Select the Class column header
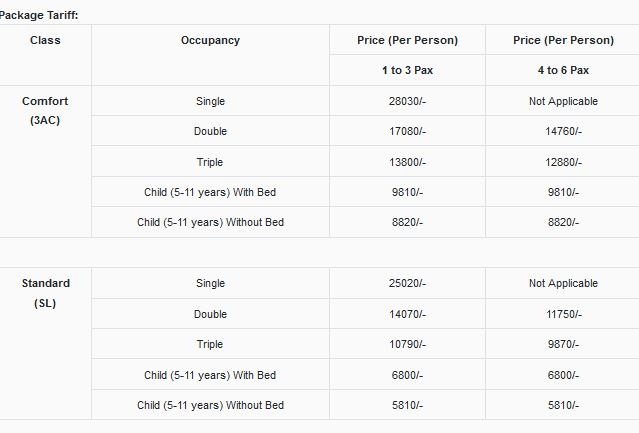 pyautogui.click(x=45, y=40)
